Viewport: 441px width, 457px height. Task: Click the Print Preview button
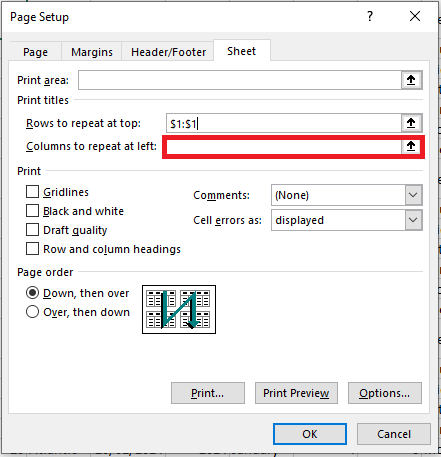(296, 393)
